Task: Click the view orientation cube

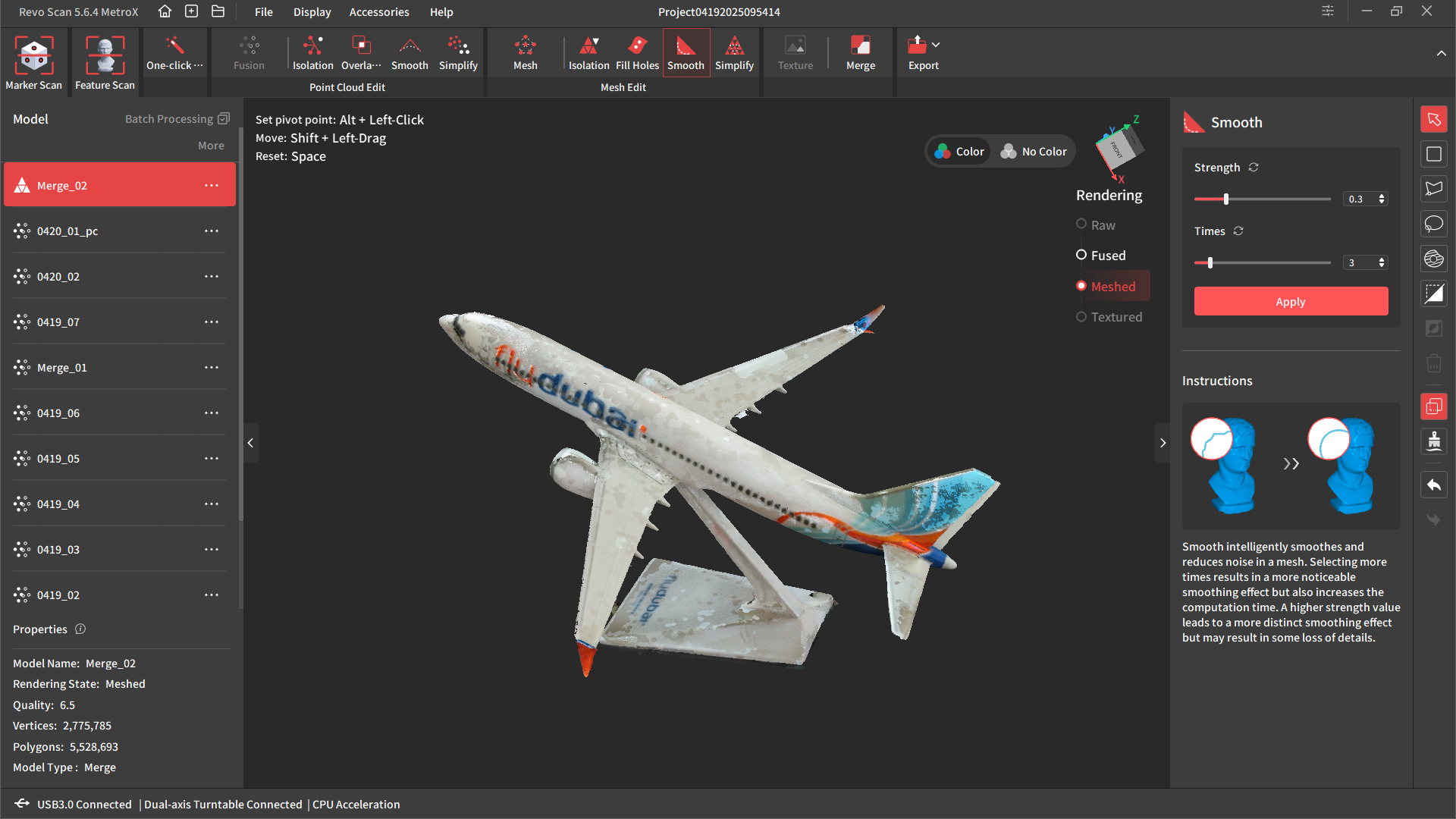Action: pos(1119,148)
